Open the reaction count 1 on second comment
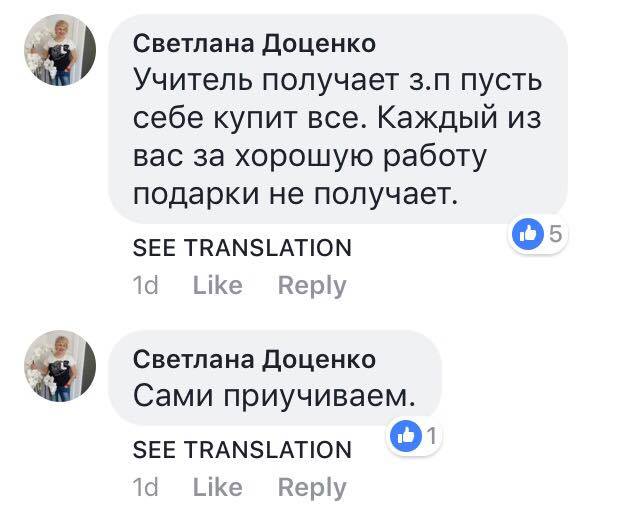The height and width of the screenshot is (505, 635). (432, 435)
